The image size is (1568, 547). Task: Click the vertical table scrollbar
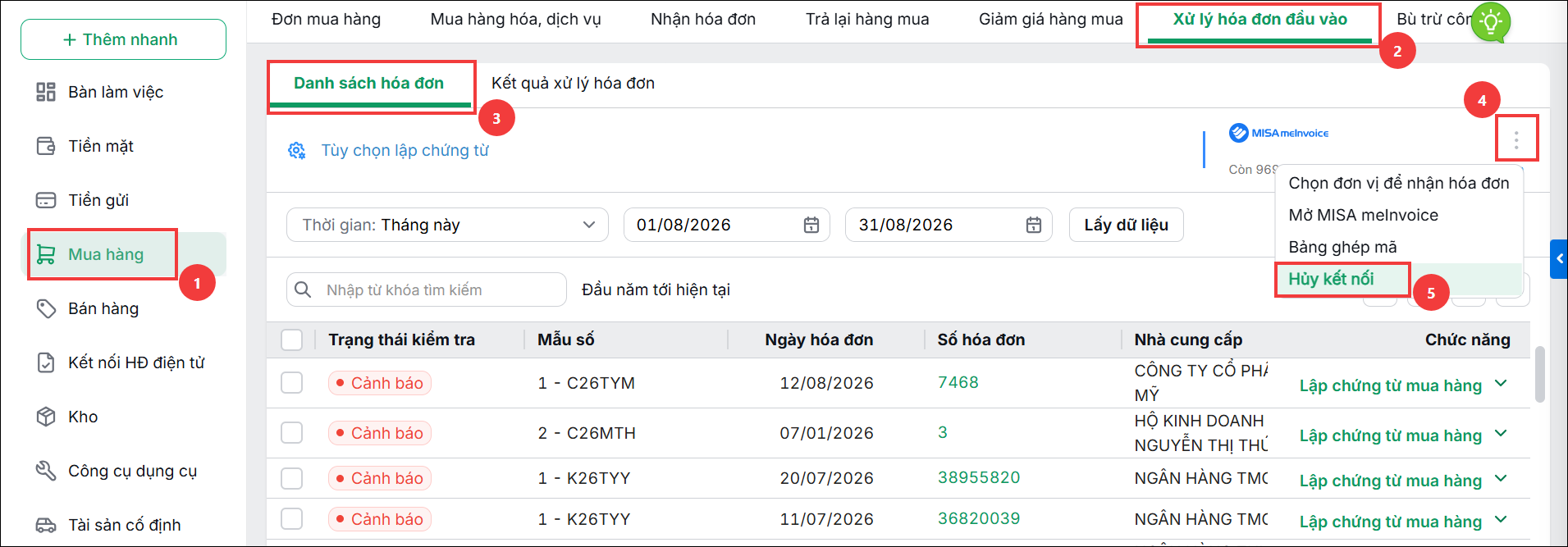(1540, 374)
